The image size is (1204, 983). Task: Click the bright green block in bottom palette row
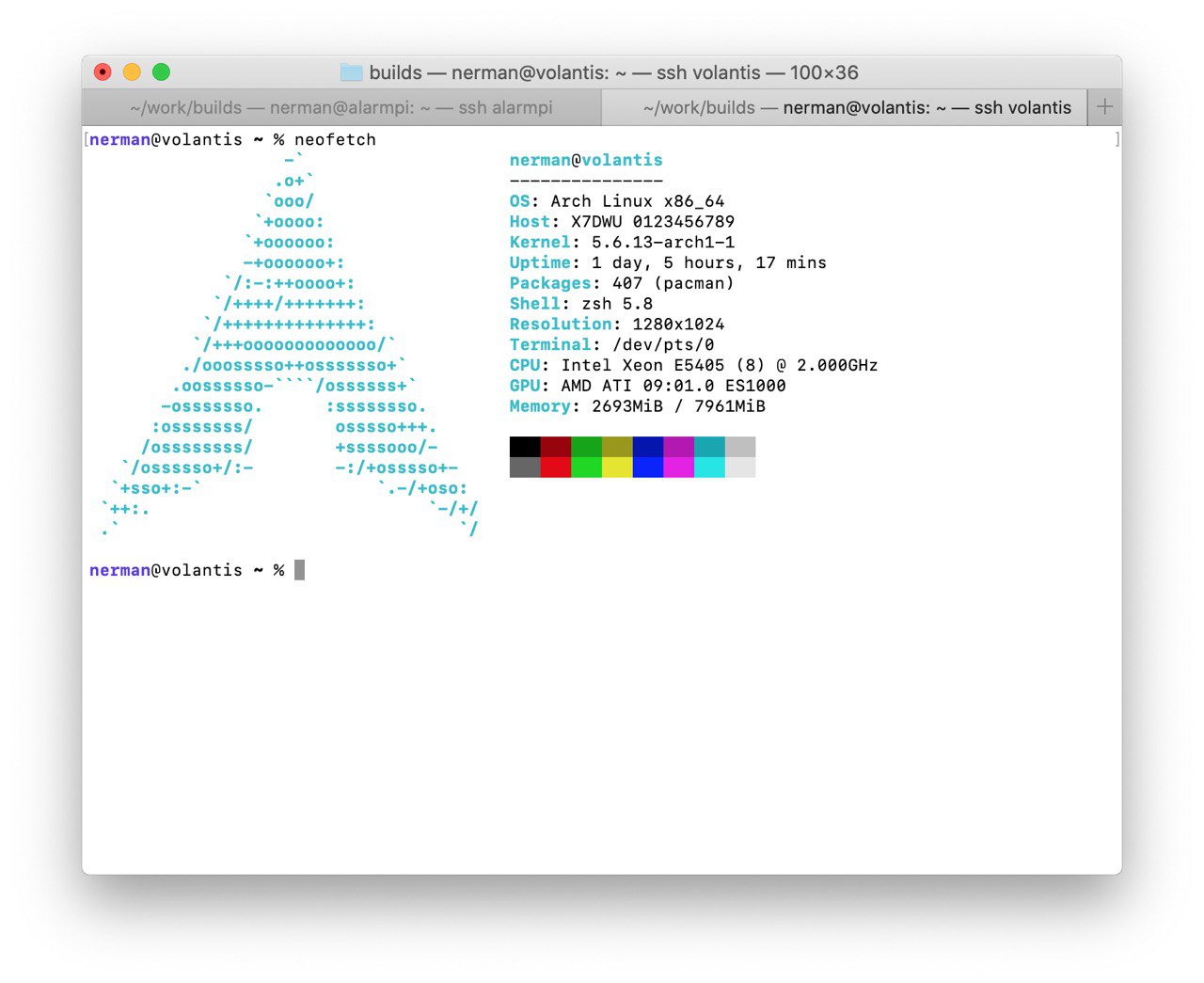586,468
